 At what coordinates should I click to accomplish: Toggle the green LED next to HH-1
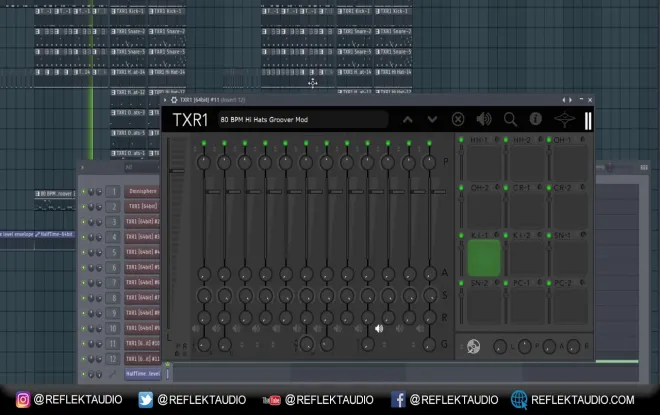point(461,140)
